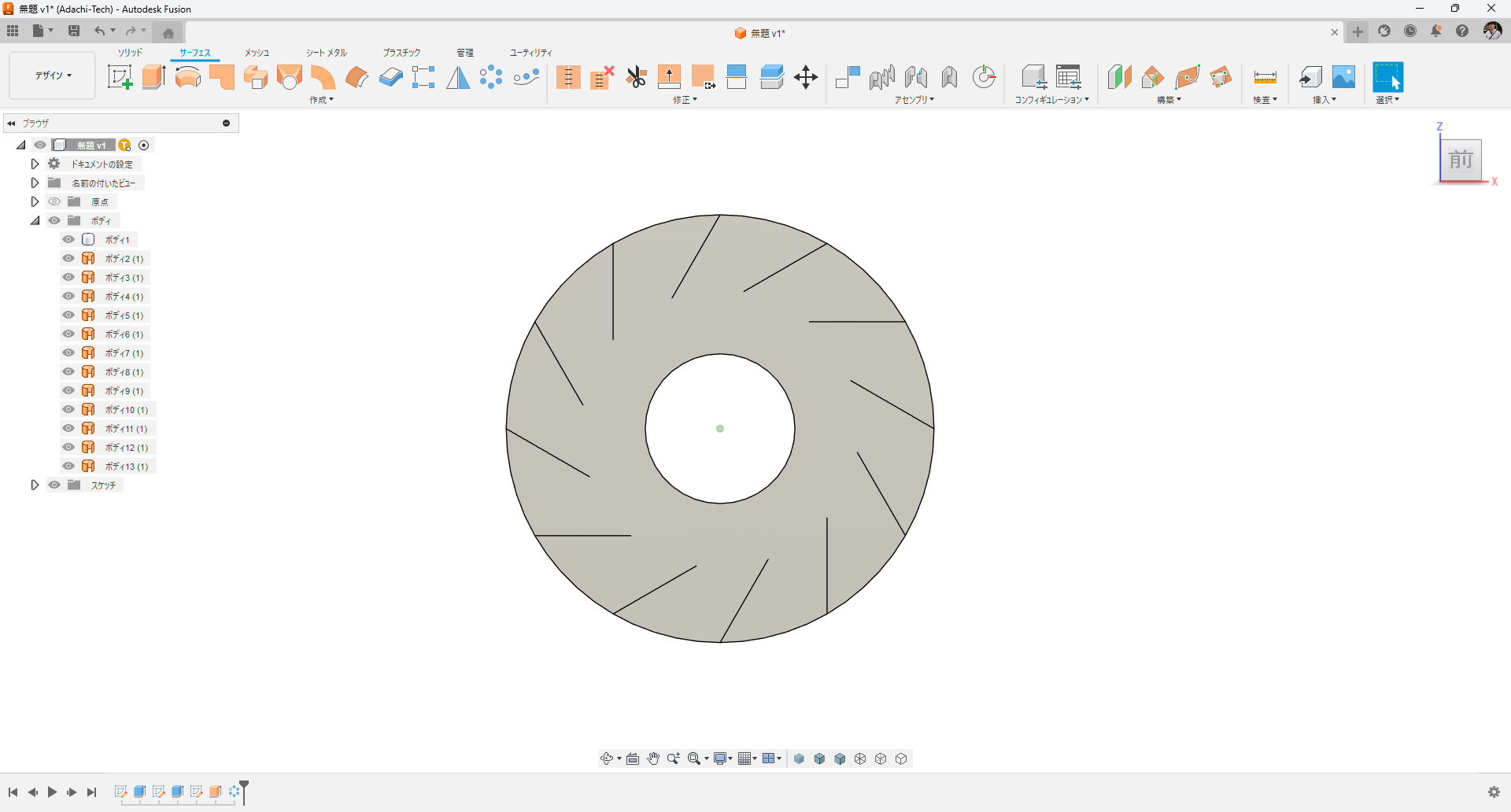This screenshot has width=1511, height=812.
Task: Expand the スケッチ folder node
Action: 35,485
